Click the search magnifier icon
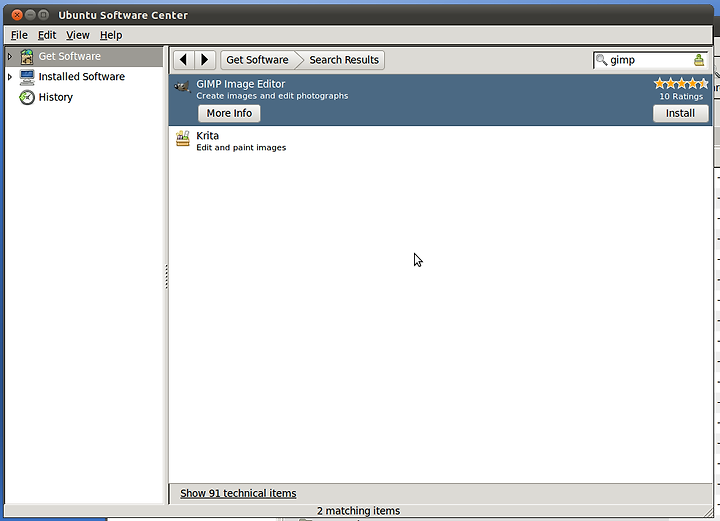This screenshot has height=521, width=720. coord(601,60)
